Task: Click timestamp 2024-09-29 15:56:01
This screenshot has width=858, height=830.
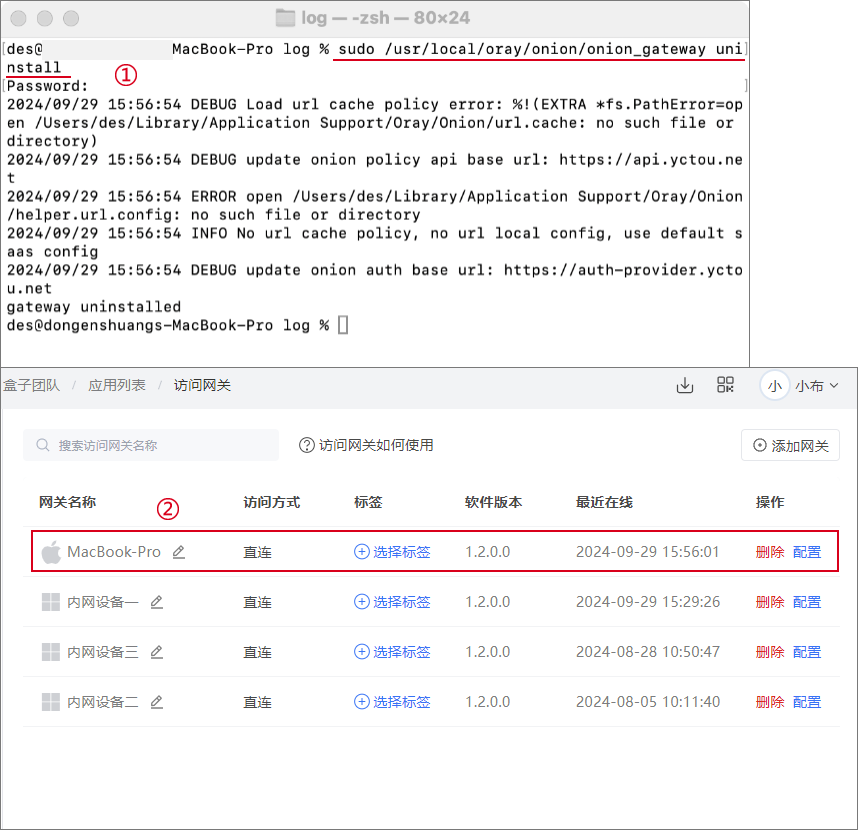Action: point(647,552)
